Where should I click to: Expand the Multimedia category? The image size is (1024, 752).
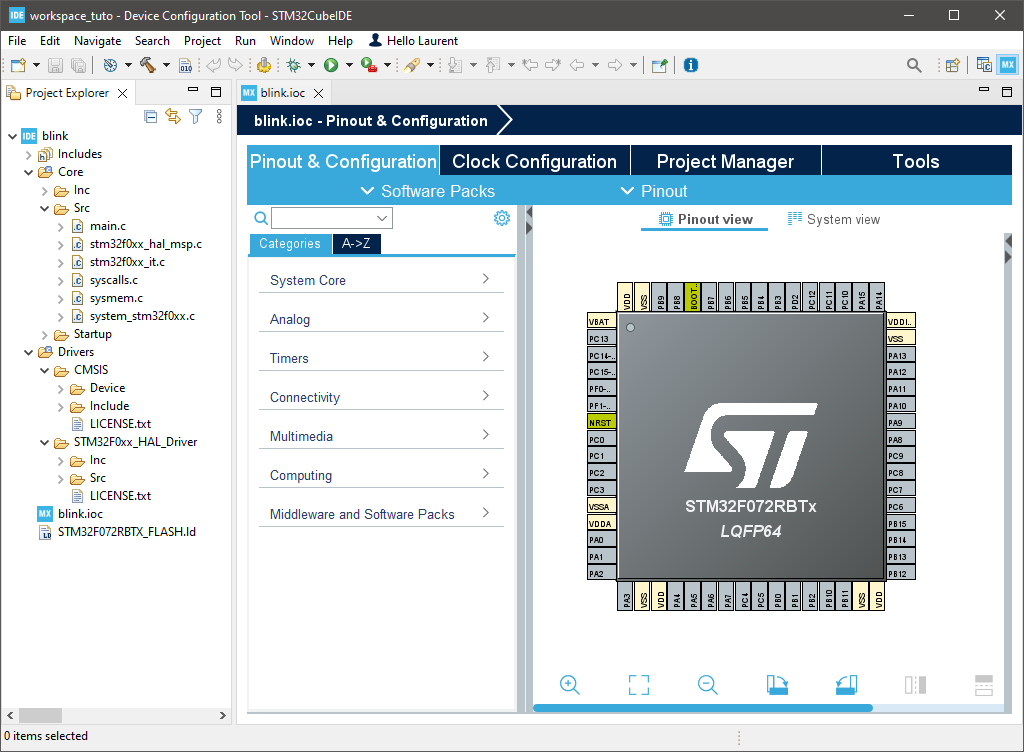381,435
